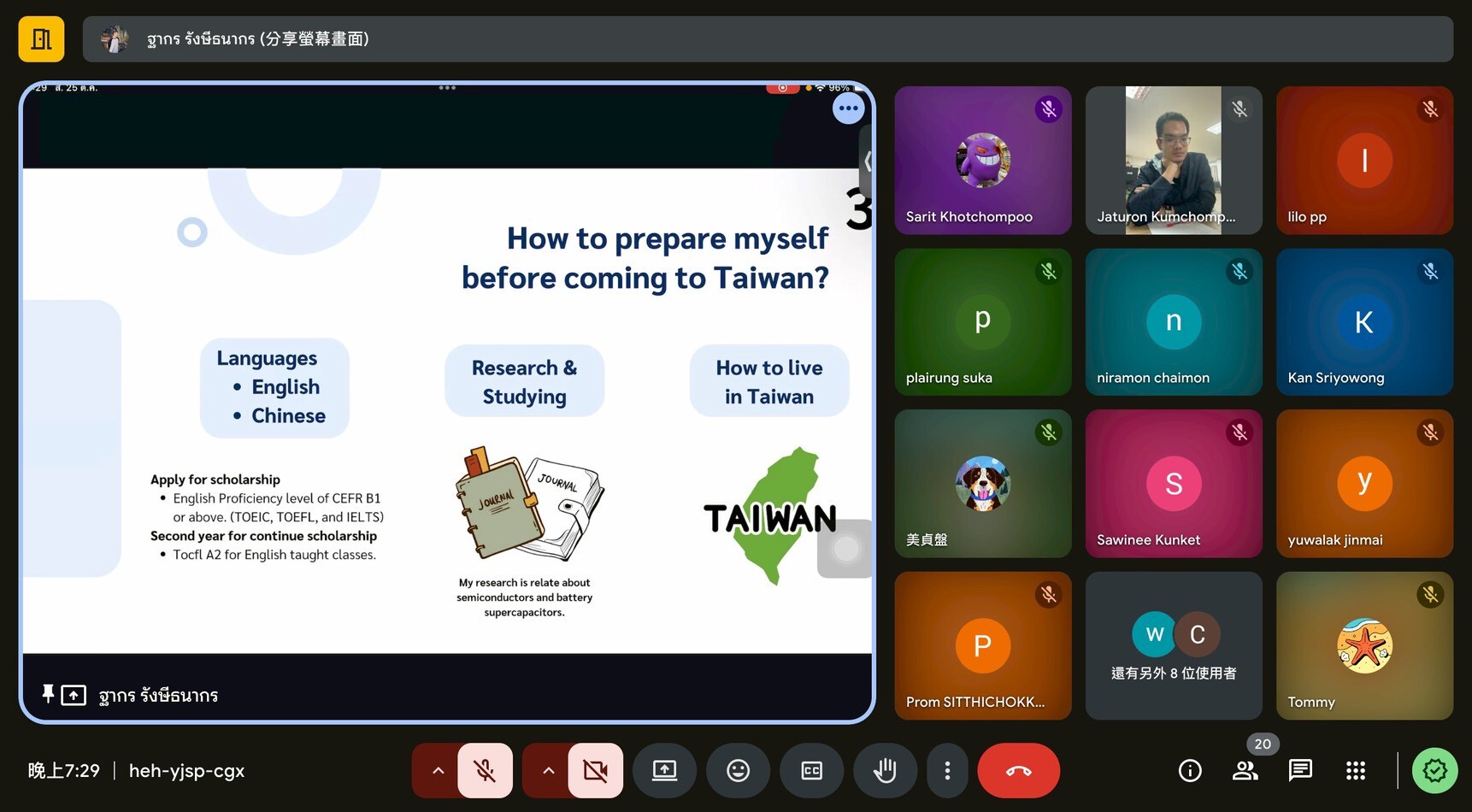Open the chat messages panel
The width and height of the screenshot is (1472, 812).
click(x=1300, y=771)
